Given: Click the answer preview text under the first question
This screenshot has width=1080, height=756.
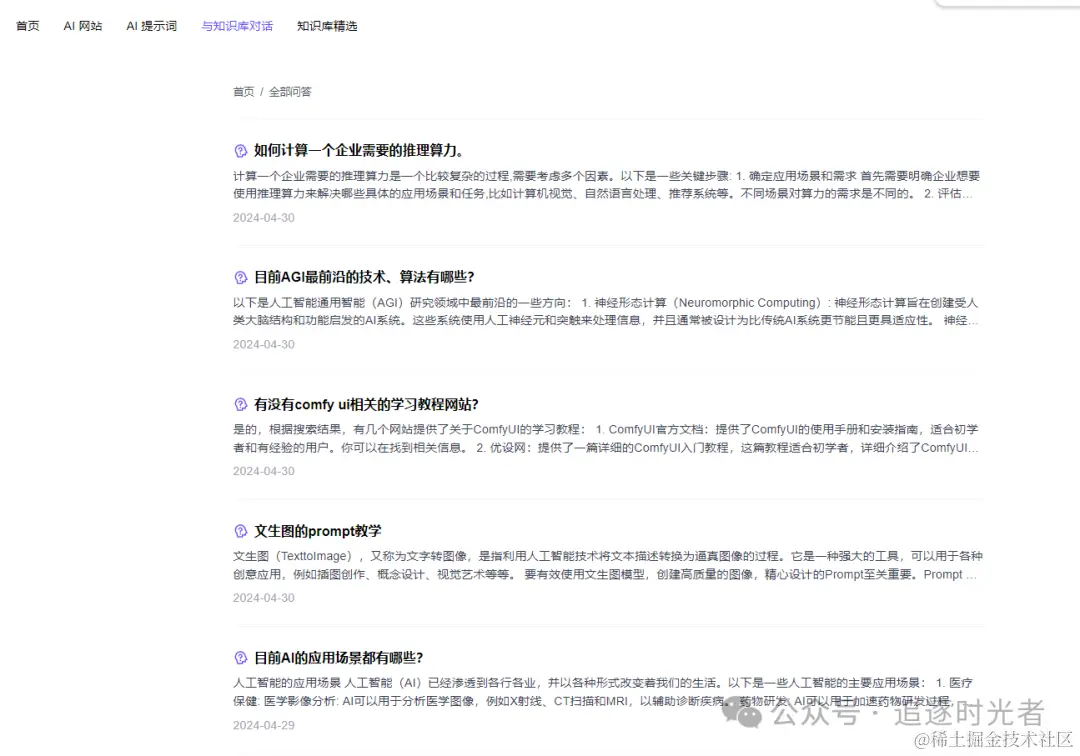Looking at the screenshot, I should [x=600, y=185].
